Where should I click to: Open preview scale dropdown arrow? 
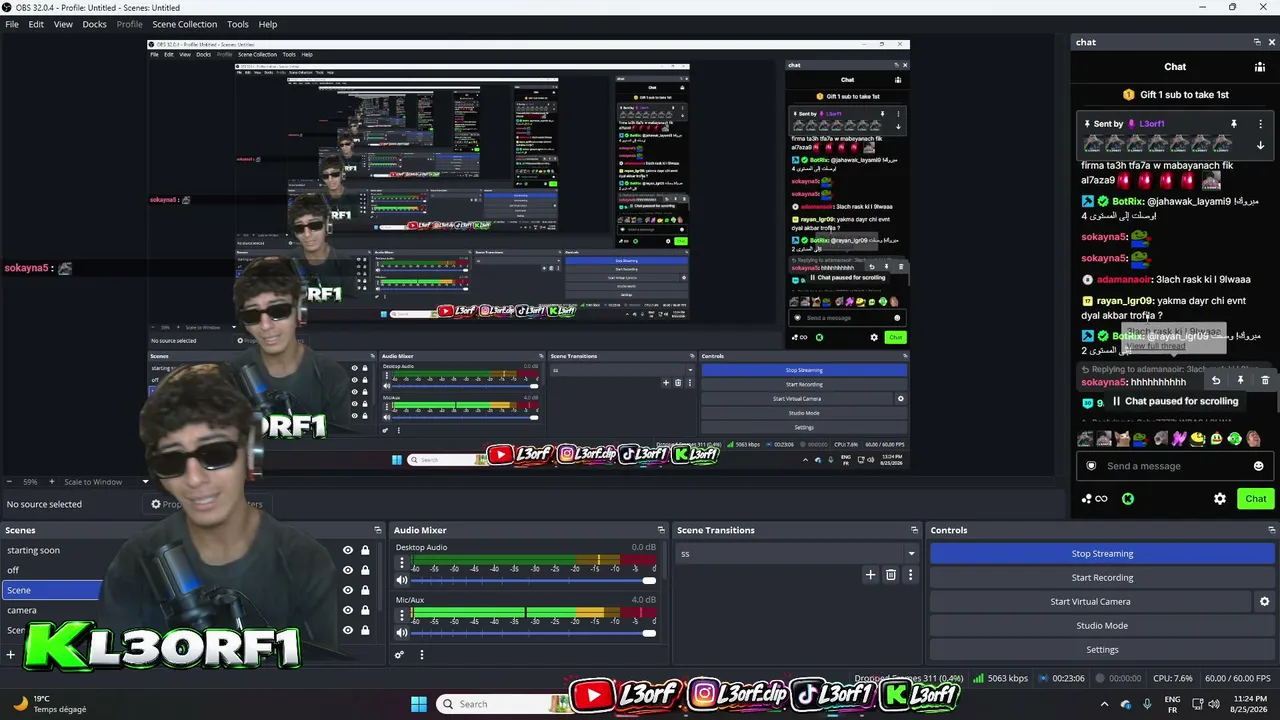click(145, 482)
